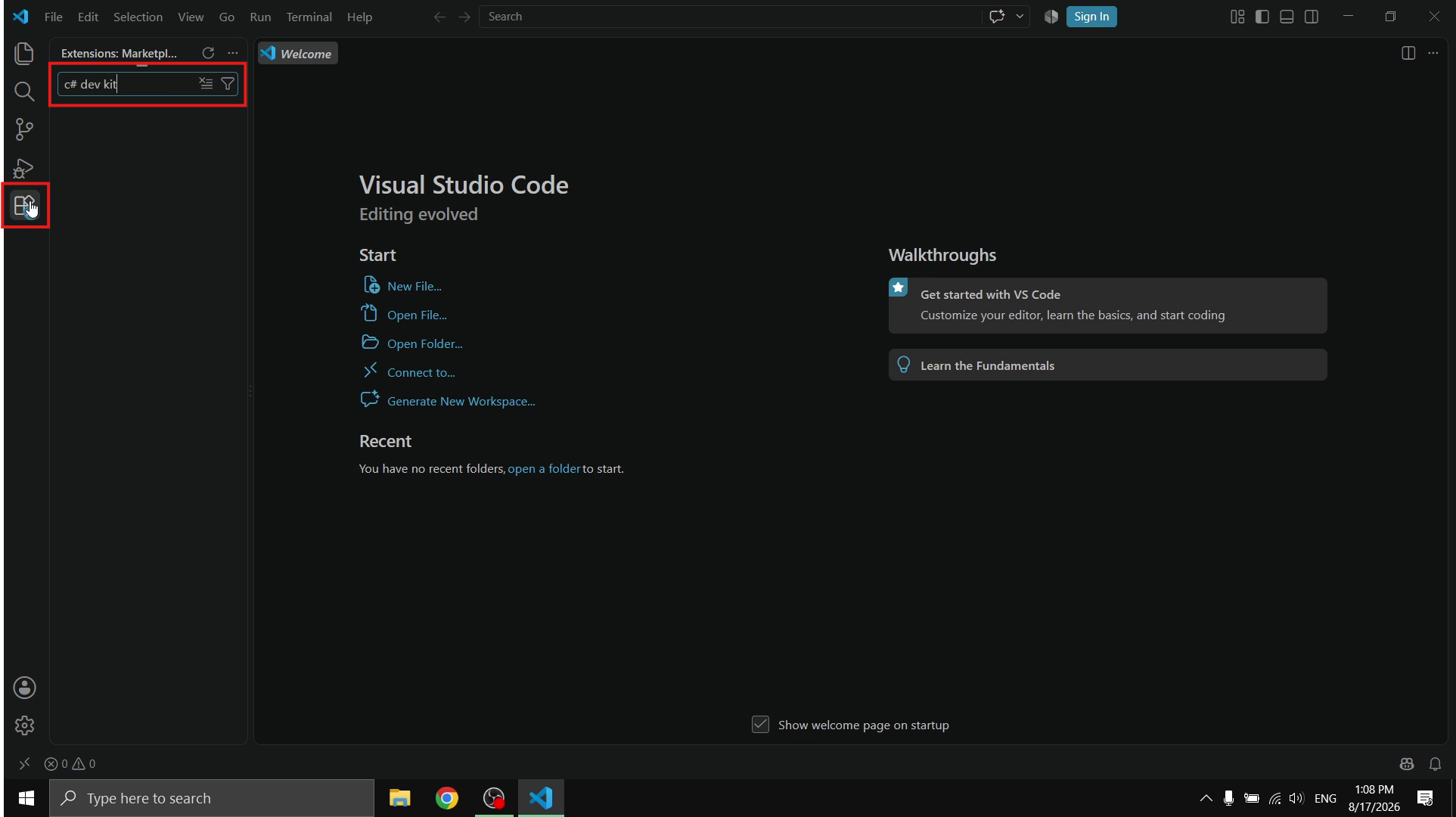Screen dimensions: 1456x817
Task: Click Generate New Workspace... link
Action: (x=461, y=401)
